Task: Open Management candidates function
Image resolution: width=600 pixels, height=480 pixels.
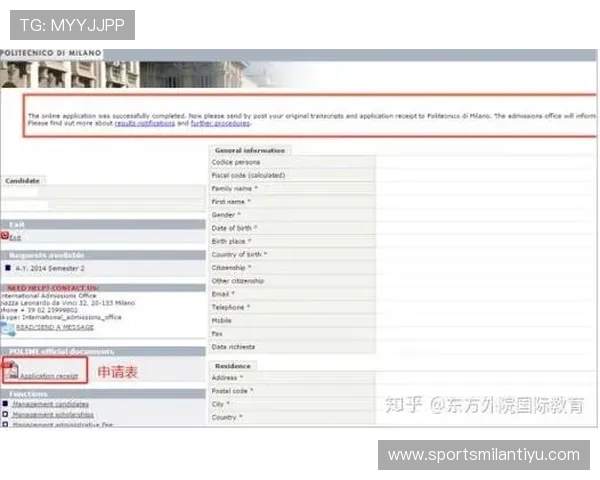Action: coord(51,404)
